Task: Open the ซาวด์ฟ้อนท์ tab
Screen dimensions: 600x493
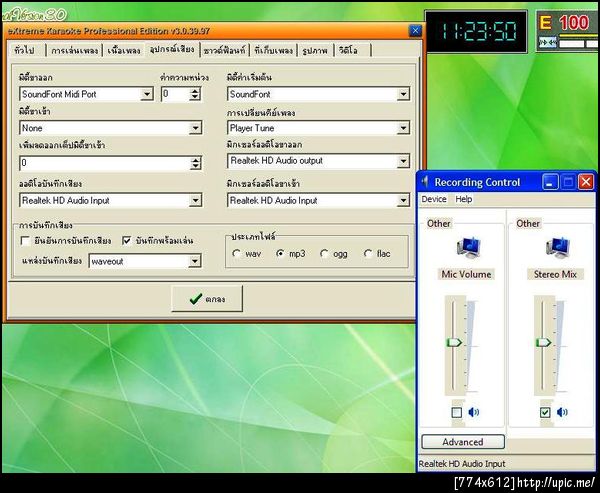Action: (x=225, y=50)
